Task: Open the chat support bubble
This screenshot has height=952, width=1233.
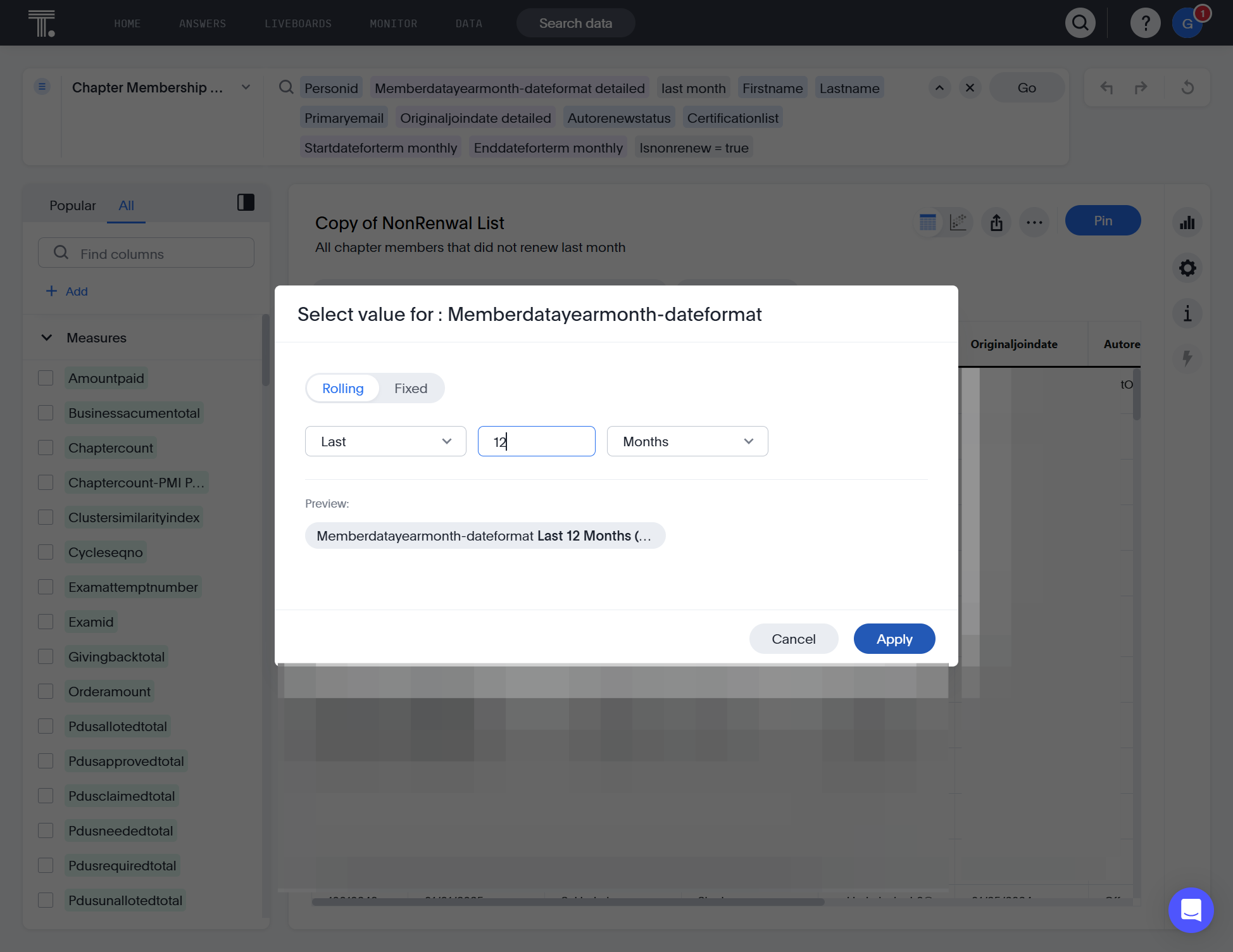Action: coord(1191,910)
